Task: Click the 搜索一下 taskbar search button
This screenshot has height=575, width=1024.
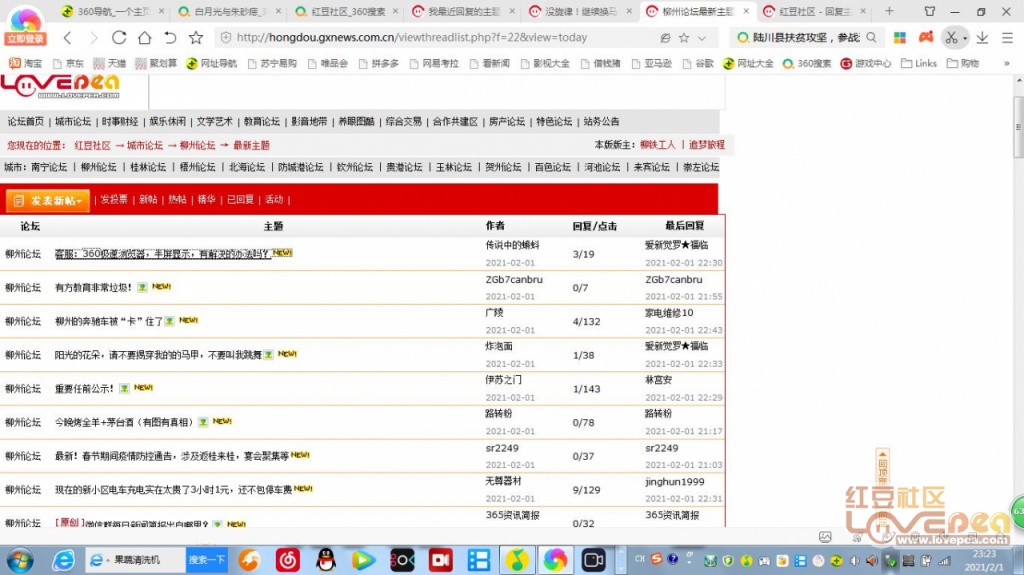Action: (x=206, y=560)
